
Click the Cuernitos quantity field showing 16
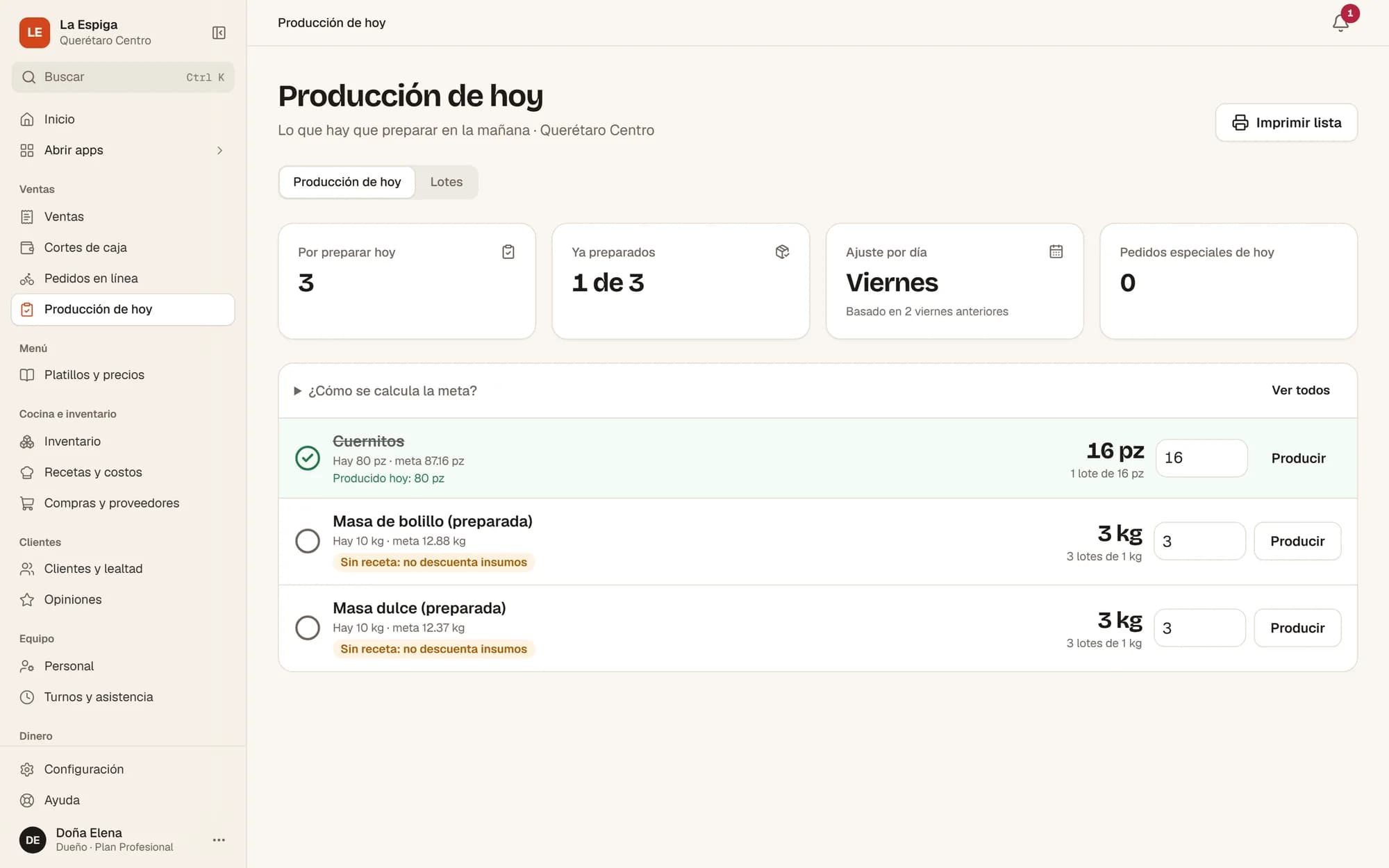(x=1201, y=458)
